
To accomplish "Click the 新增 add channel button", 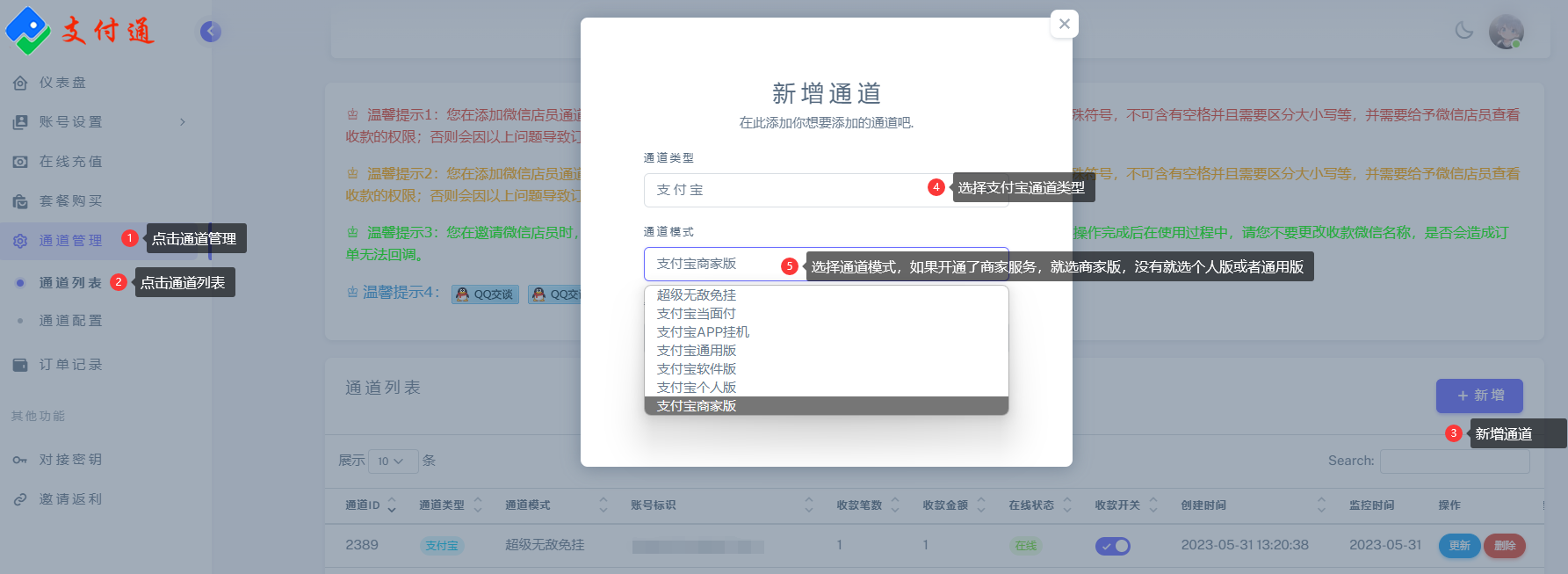I will point(1479,396).
